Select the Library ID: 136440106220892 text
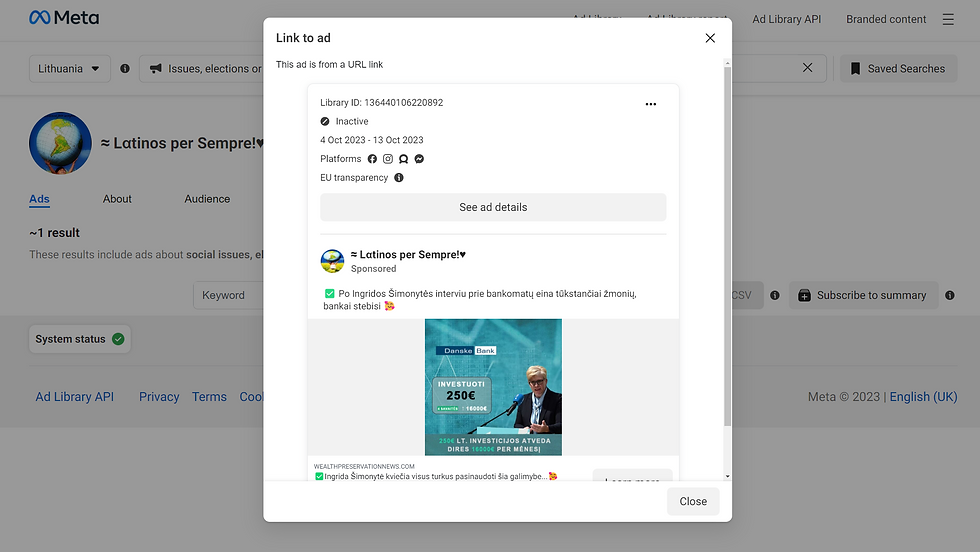The image size is (980, 552). tap(381, 103)
